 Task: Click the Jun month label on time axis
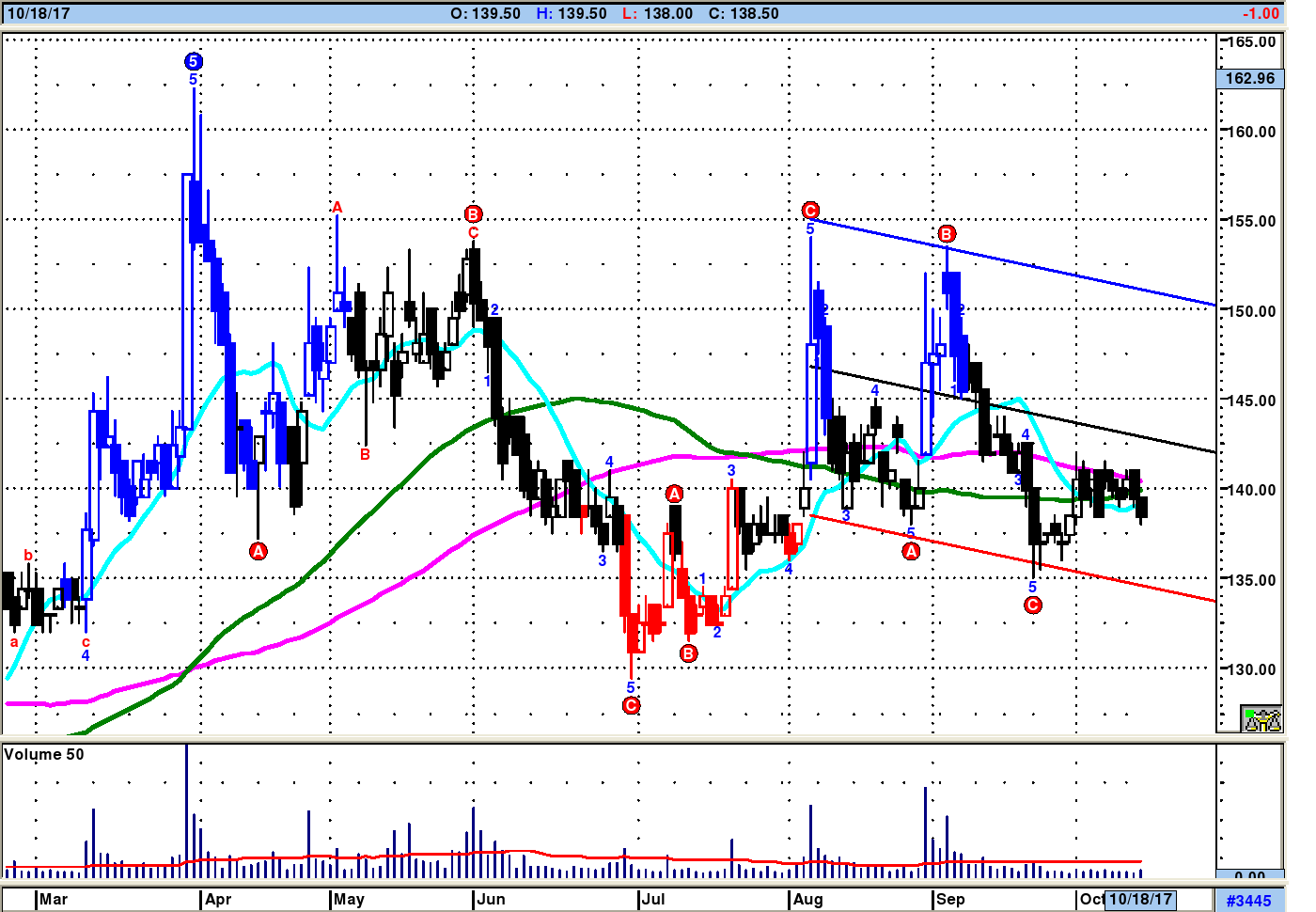click(491, 899)
